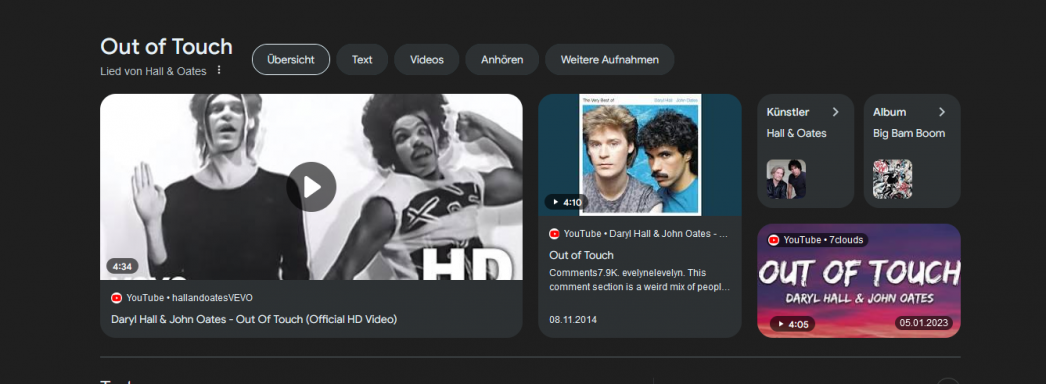
Task: Click 'YouTube • hallandoatesVEVO' source label
Action: click(x=189, y=298)
